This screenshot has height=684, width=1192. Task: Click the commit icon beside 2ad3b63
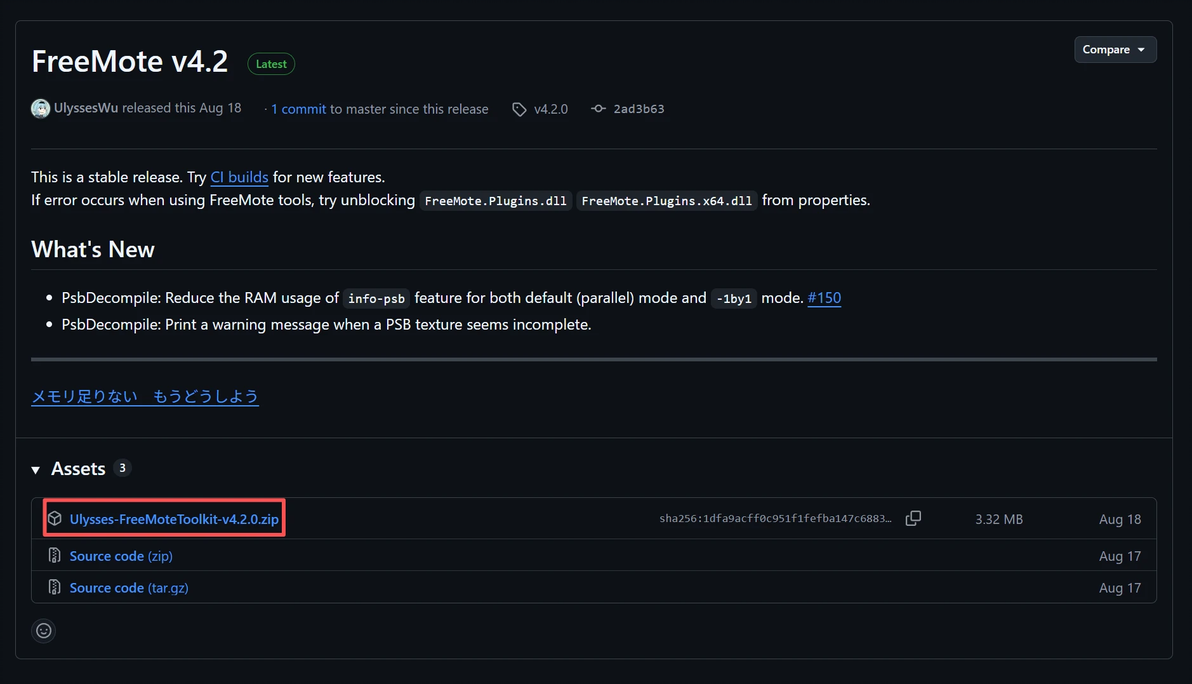(598, 109)
